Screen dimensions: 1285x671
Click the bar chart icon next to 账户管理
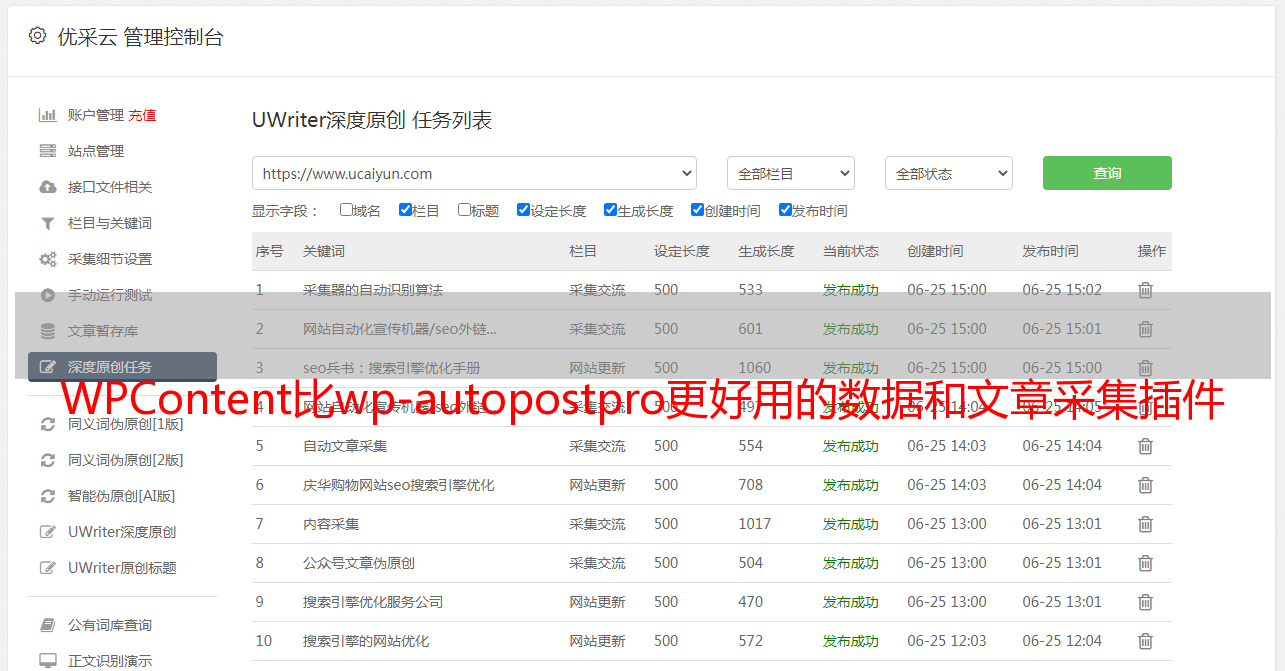click(47, 115)
